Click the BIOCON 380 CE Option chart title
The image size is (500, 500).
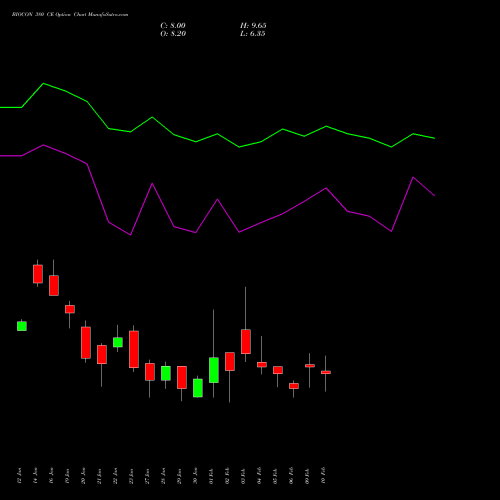click(x=70, y=15)
